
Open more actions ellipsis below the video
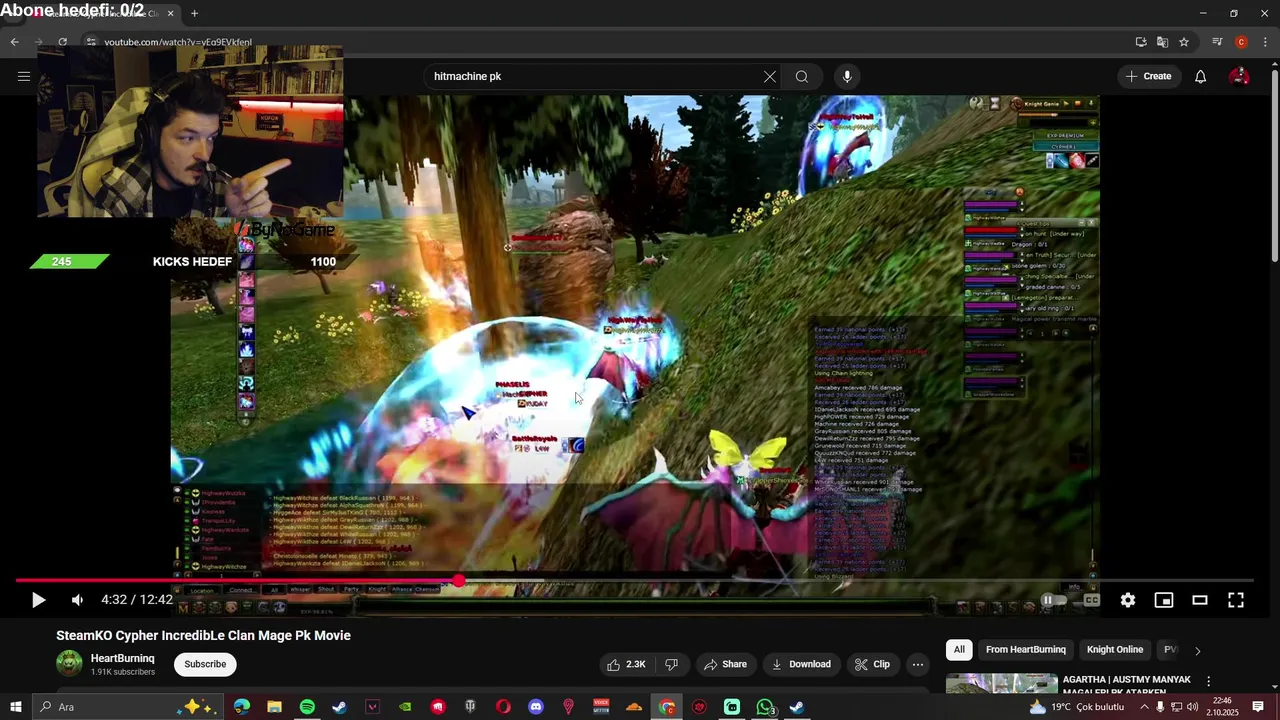pos(918,664)
